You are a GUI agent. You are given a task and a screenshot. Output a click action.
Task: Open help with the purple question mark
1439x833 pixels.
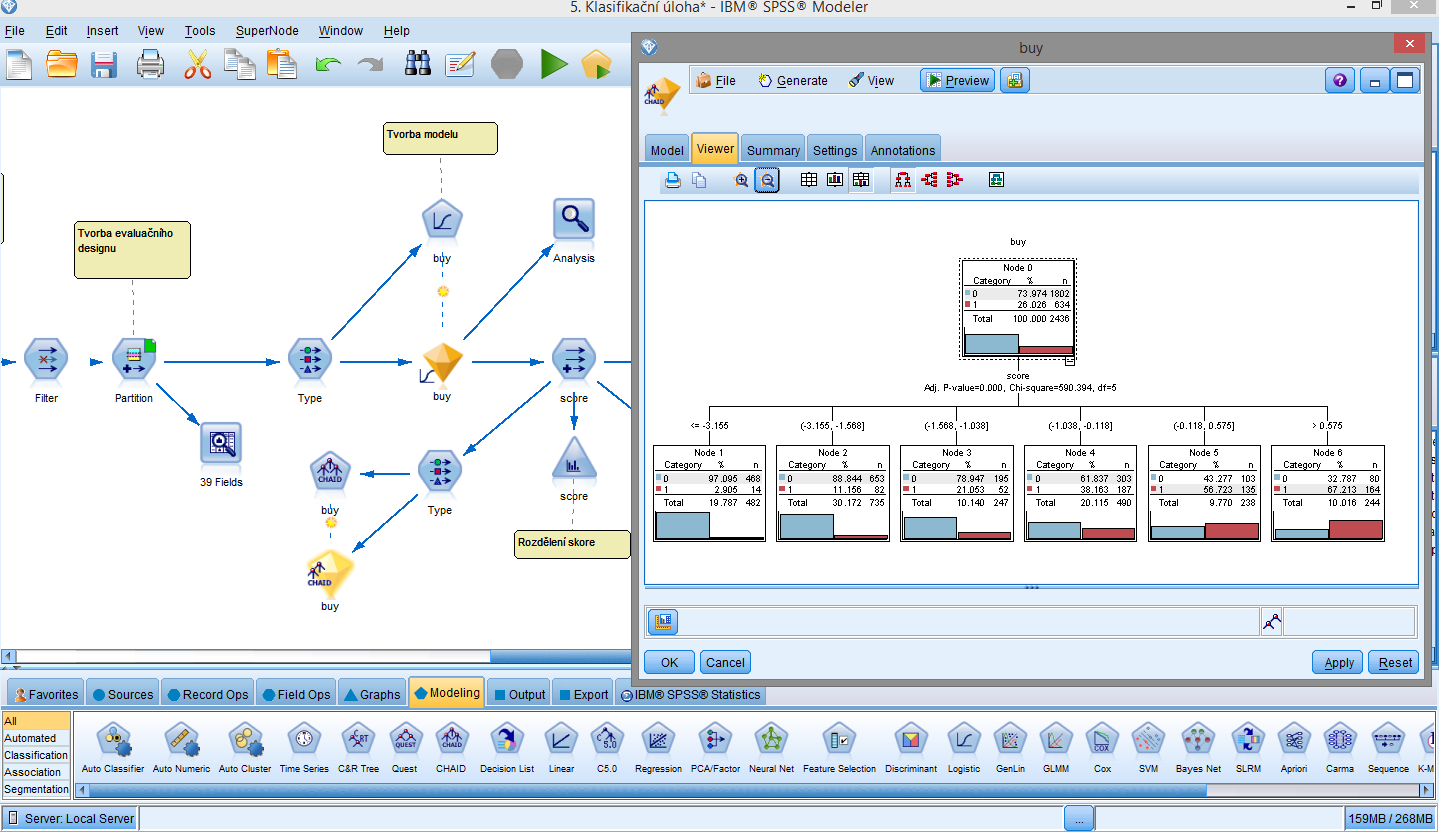click(x=1340, y=81)
